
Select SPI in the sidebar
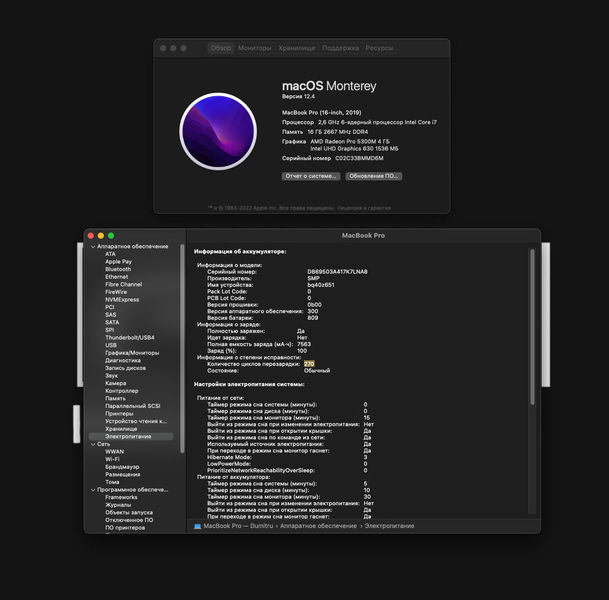110,330
